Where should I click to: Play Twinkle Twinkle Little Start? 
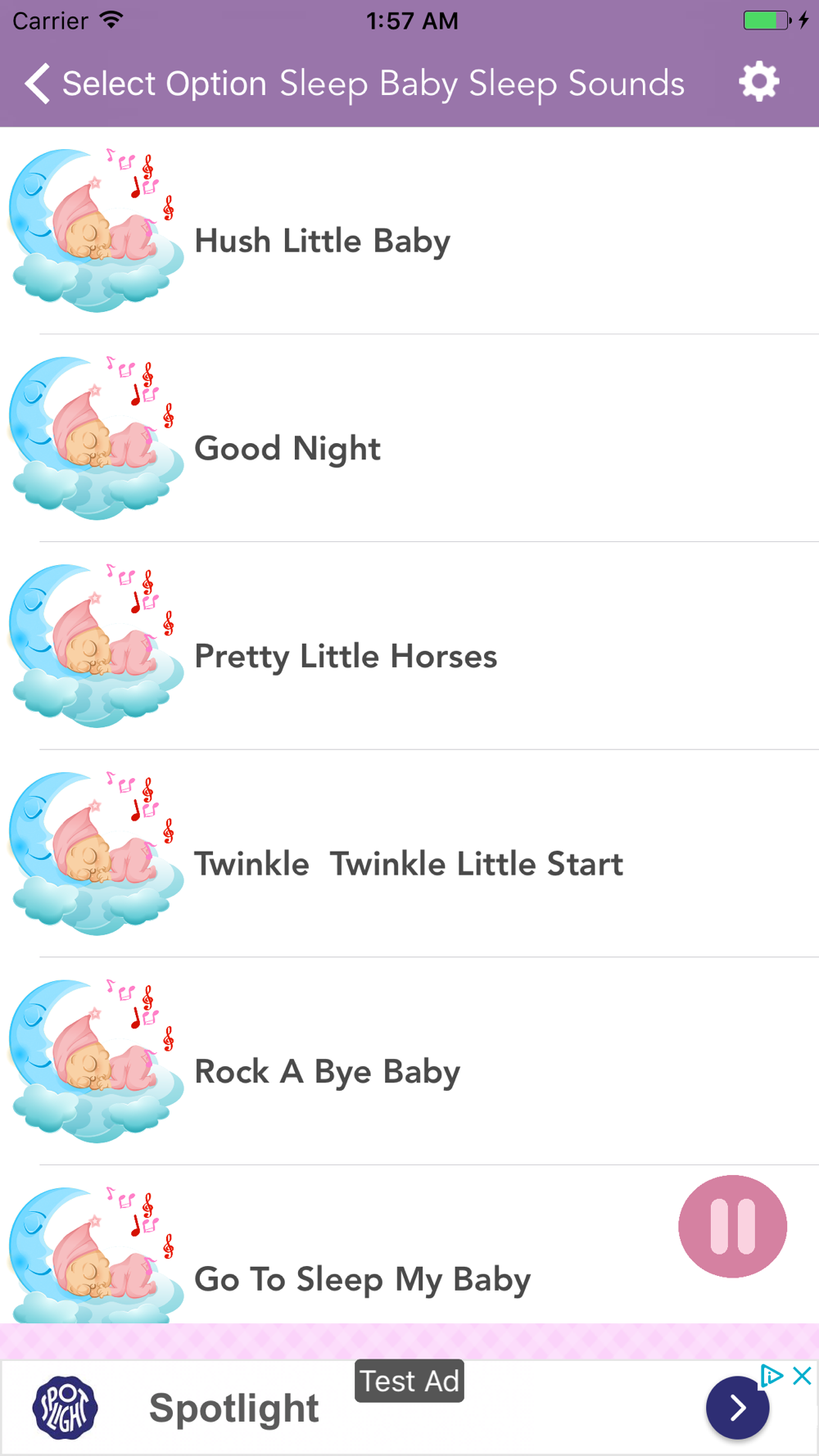(408, 864)
